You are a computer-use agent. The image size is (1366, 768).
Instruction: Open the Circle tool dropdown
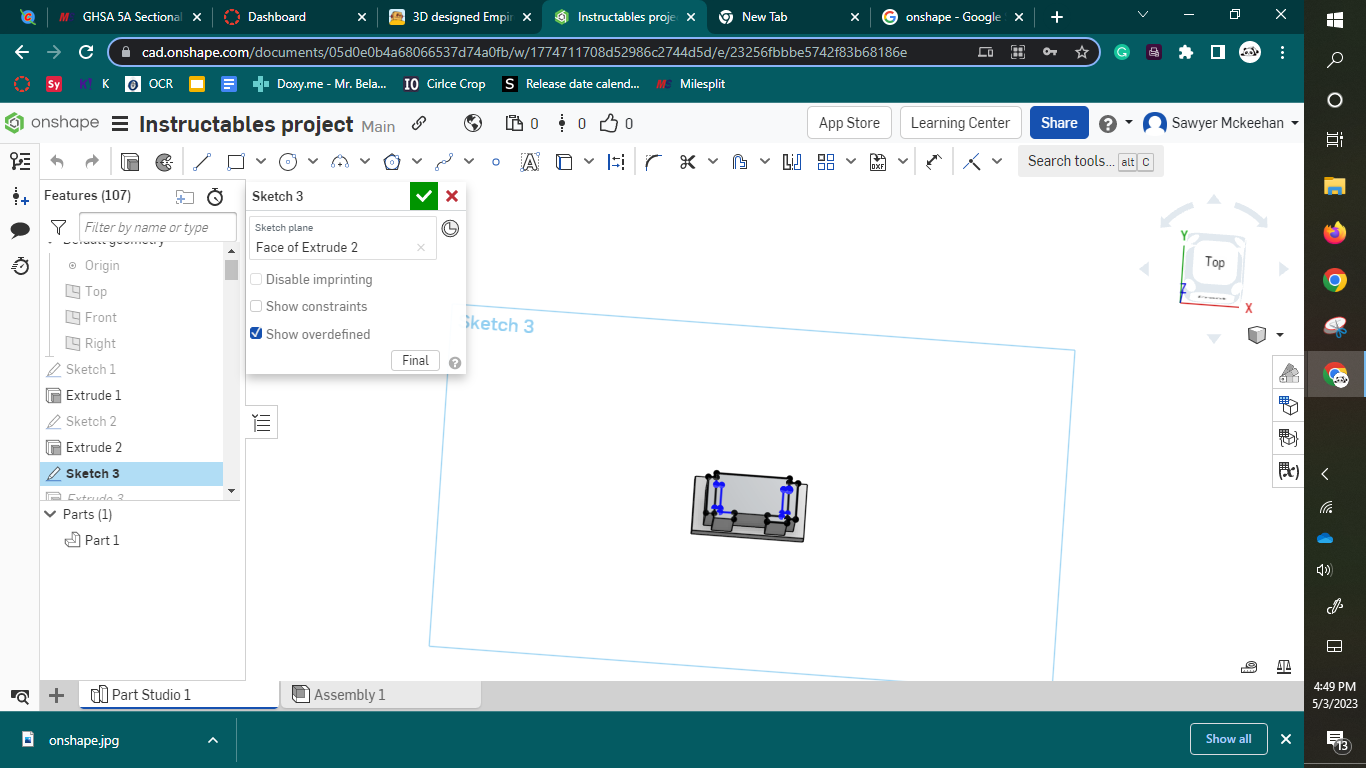pyautogui.click(x=311, y=161)
